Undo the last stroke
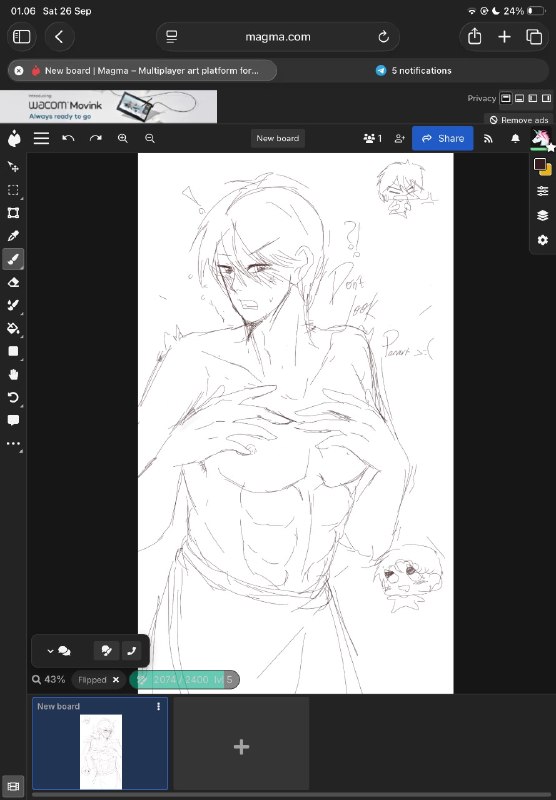This screenshot has height=800, width=556. (x=68, y=138)
